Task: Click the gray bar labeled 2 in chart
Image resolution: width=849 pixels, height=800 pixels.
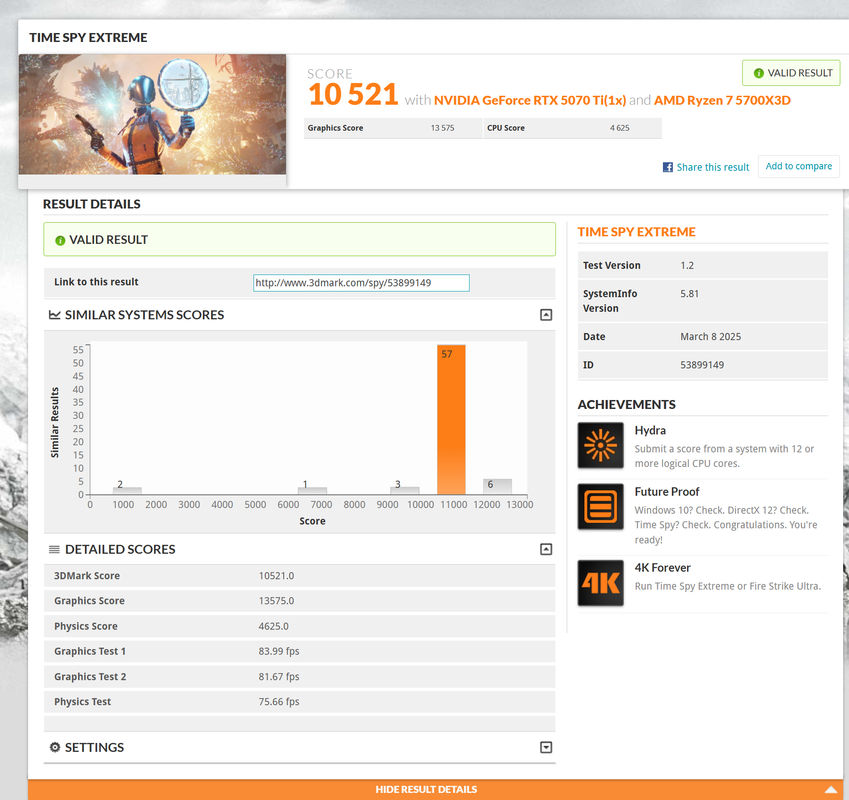Action: point(127,490)
